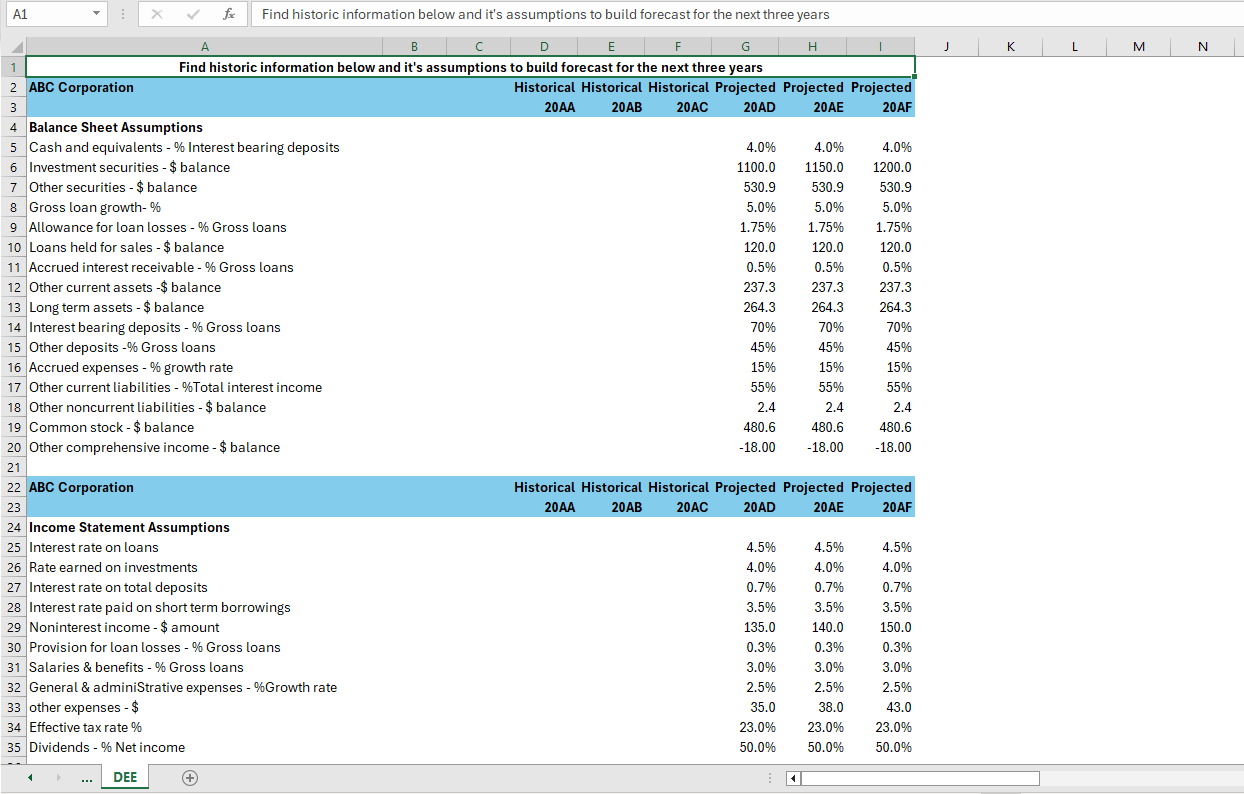1244x794 pixels.
Task: Select column A header
Action: [x=205, y=46]
